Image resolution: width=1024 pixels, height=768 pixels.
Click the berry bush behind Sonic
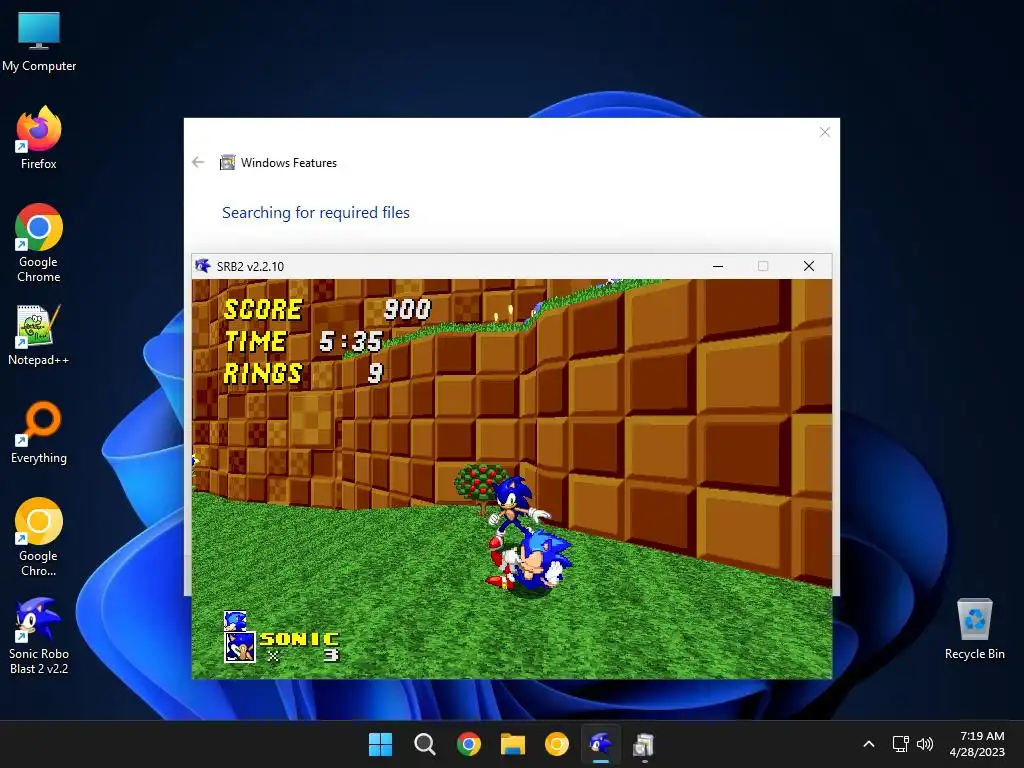coord(480,485)
